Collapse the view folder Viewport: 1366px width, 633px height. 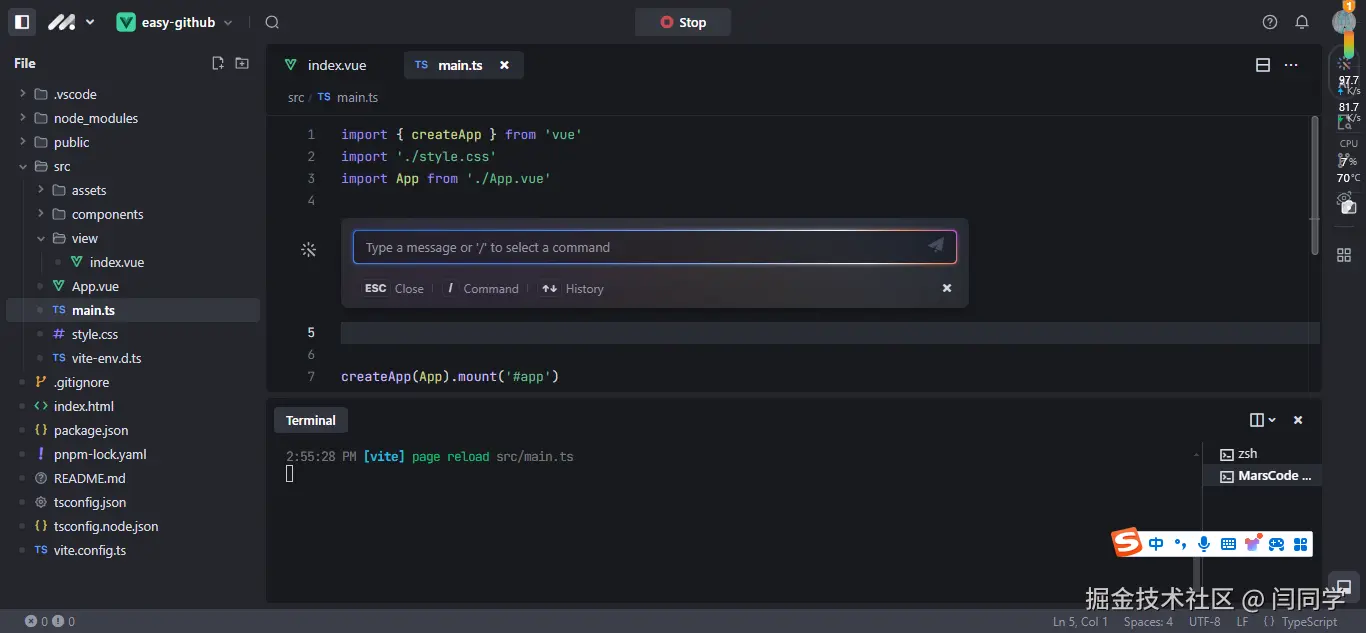point(133,238)
